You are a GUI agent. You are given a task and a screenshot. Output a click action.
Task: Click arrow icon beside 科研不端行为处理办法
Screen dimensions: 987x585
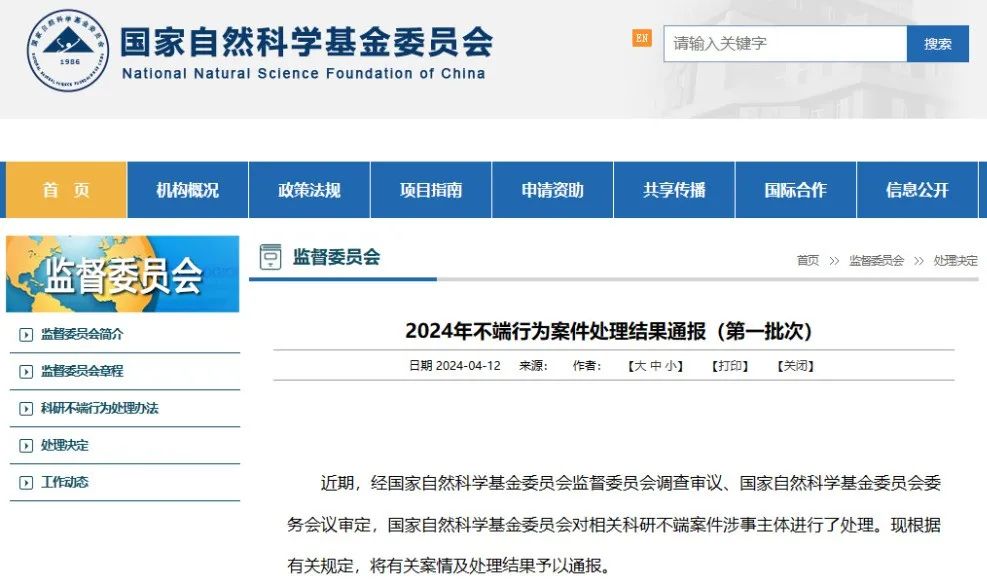26,409
